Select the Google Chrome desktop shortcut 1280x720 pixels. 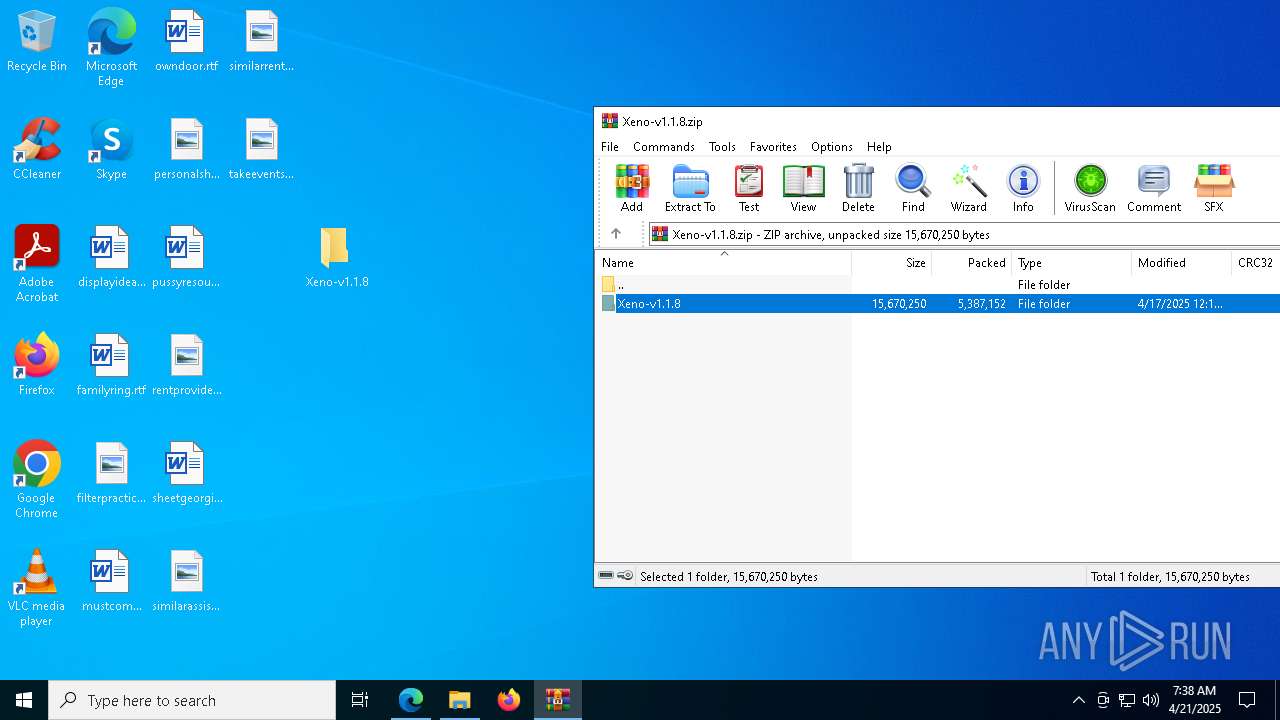[x=37, y=480]
